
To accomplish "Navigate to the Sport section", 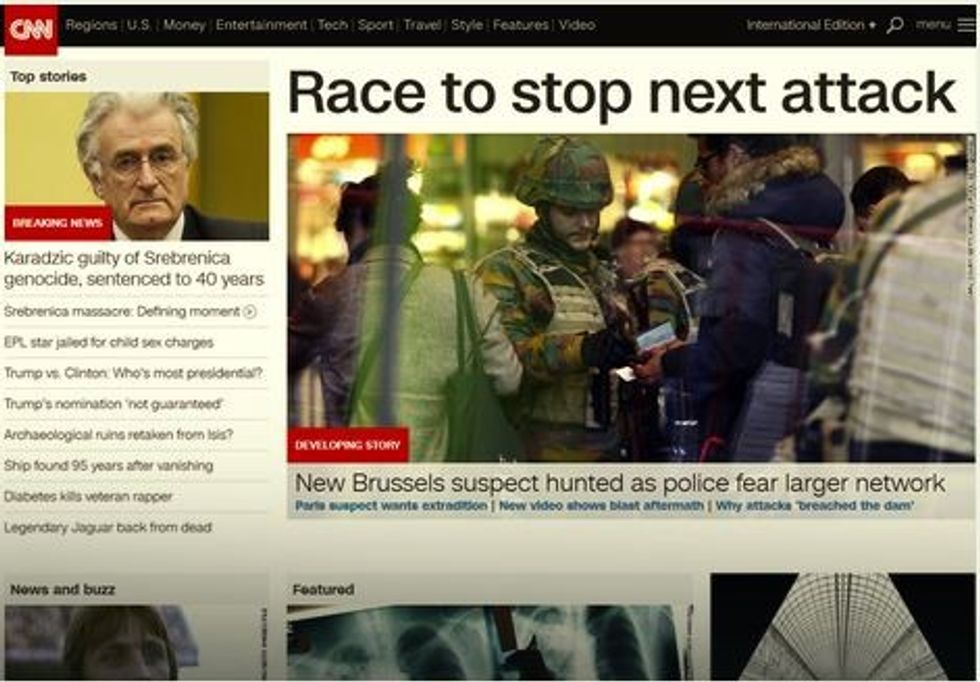I will tap(375, 25).
